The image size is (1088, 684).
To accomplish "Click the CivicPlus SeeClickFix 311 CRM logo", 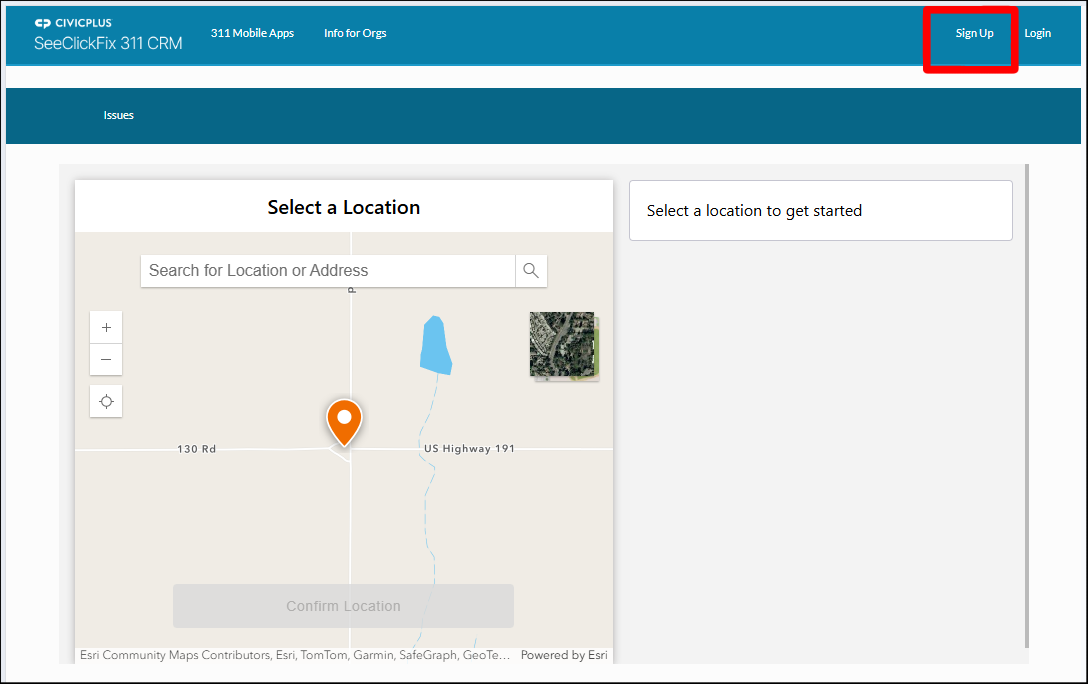I will 108,35.
